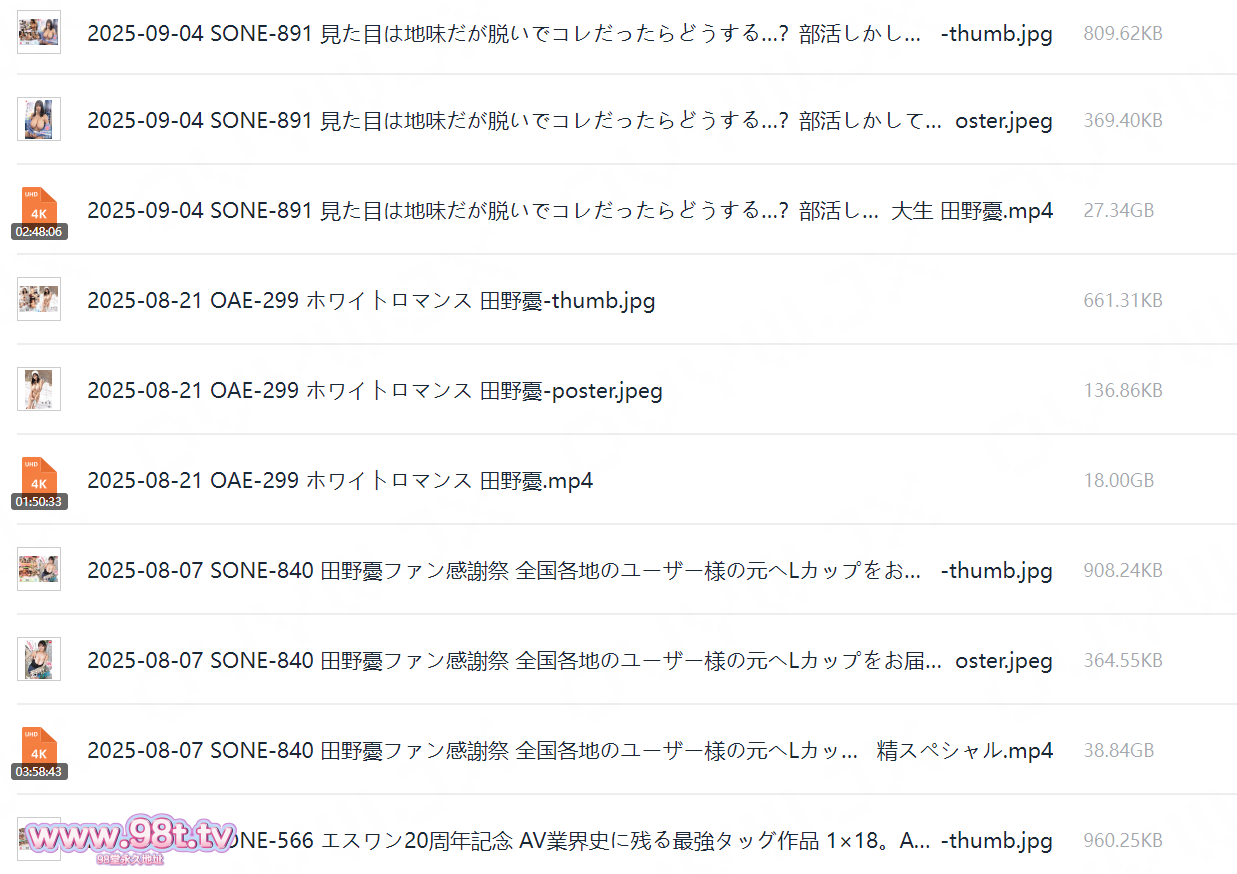1237x874 pixels.
Task: Open the SONE-840 thumb.jpg image thumbnail
Action: [39, 570]
